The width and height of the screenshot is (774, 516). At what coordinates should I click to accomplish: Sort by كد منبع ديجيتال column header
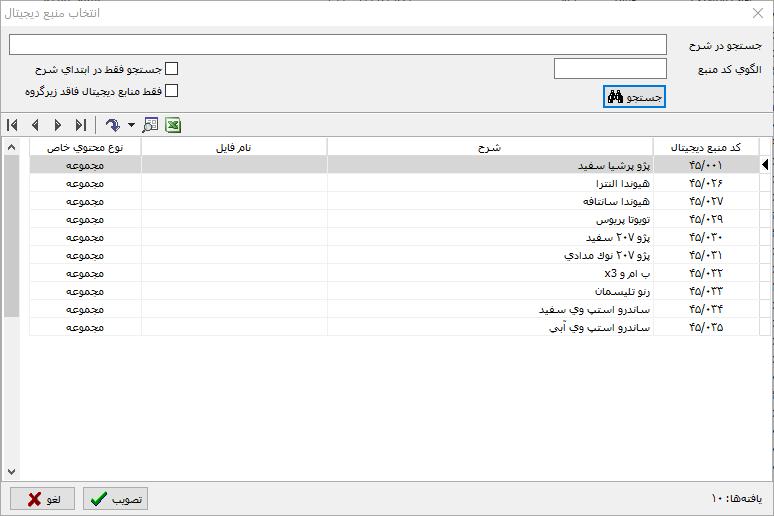click(x=706, y=147)
